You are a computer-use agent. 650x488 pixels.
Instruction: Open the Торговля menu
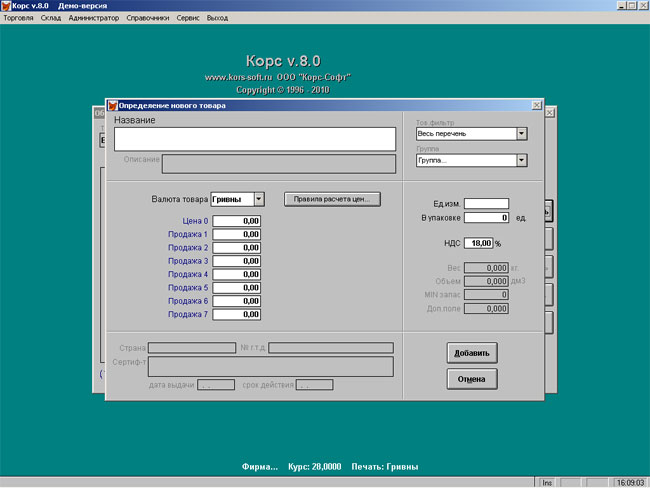coord(18,18)
